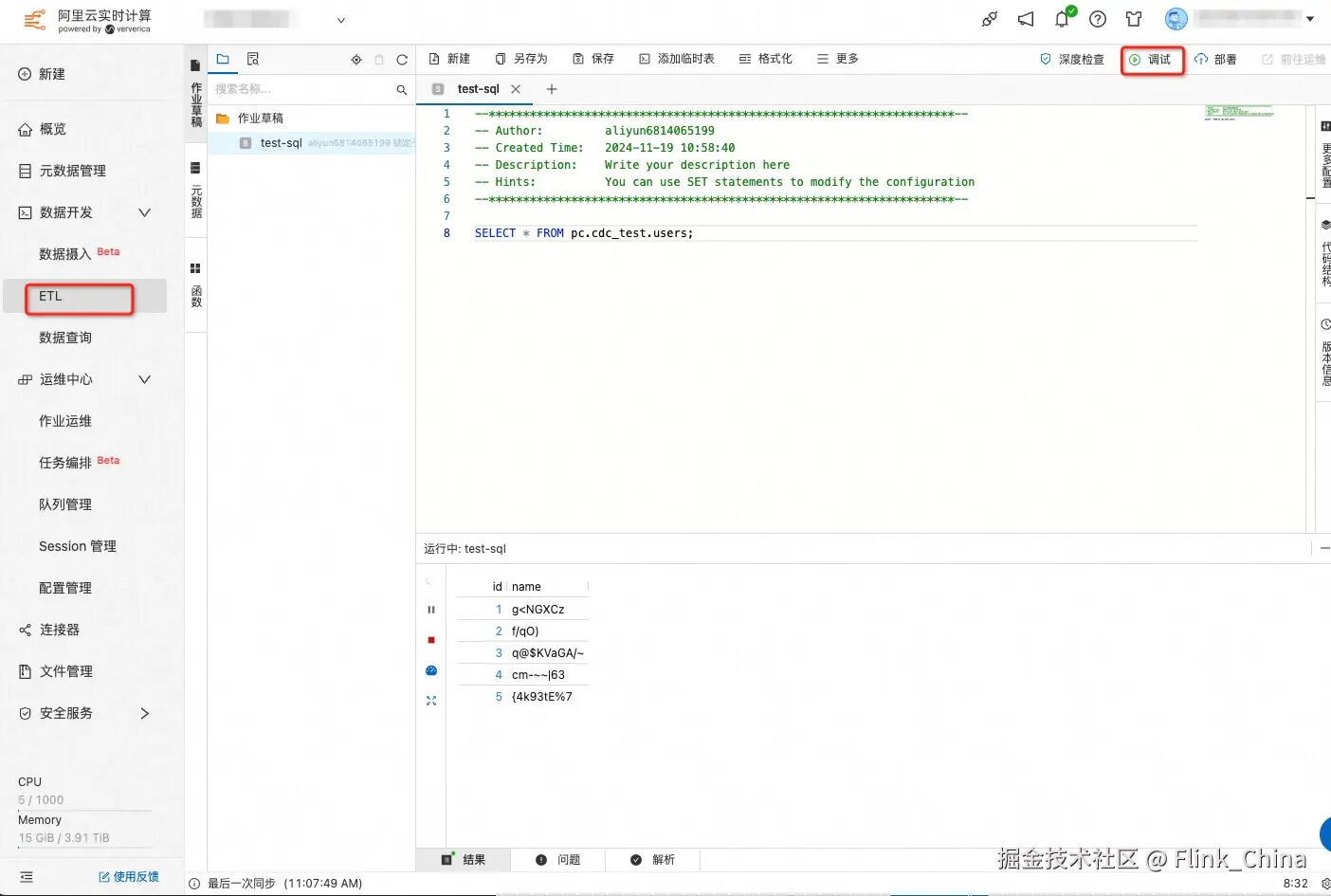Switch to 元数据 vertical tab
This screenshot has width=1331, height=896.
[x=195, y=192]
